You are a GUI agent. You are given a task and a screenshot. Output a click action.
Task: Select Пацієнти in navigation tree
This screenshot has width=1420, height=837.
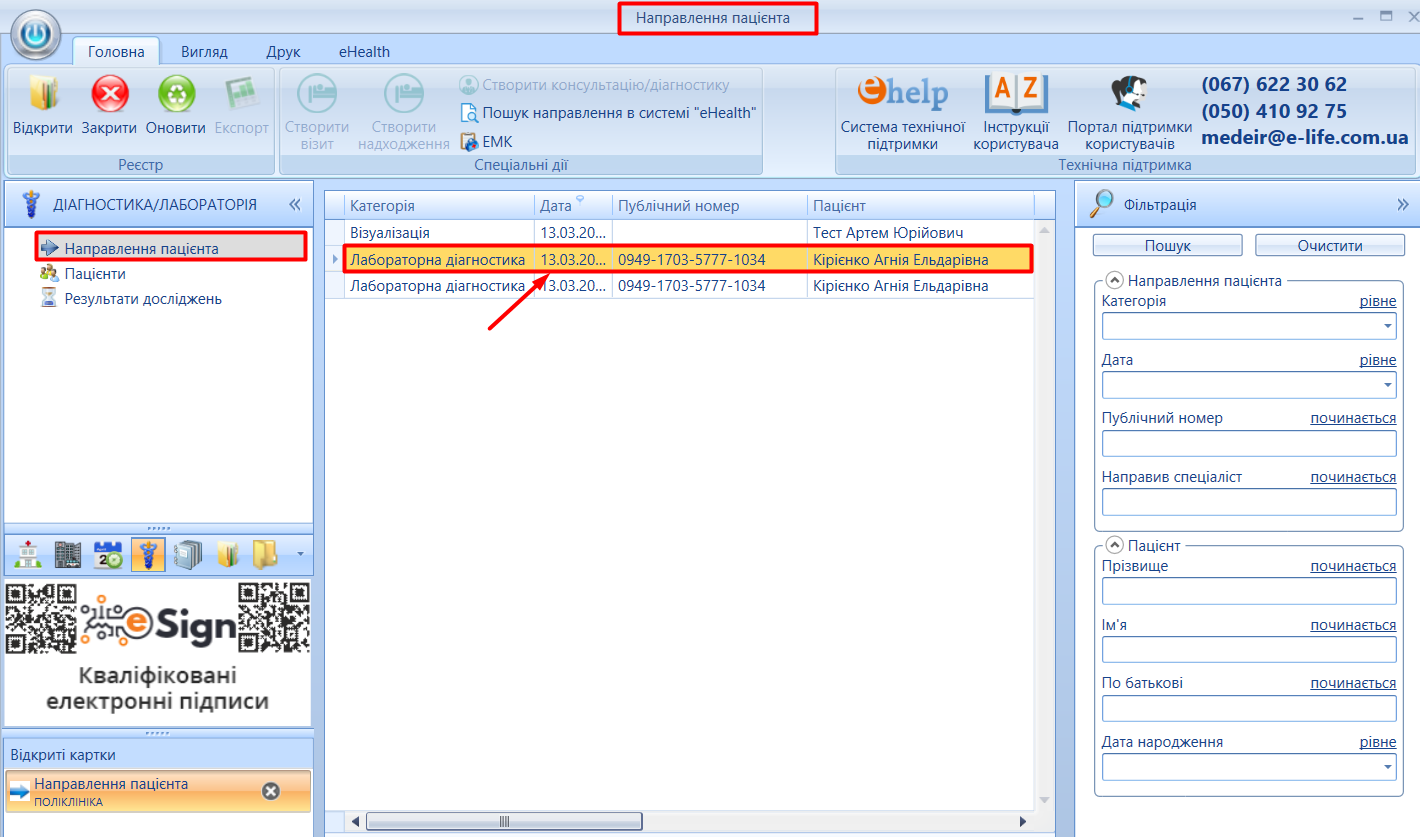[95, 273]
